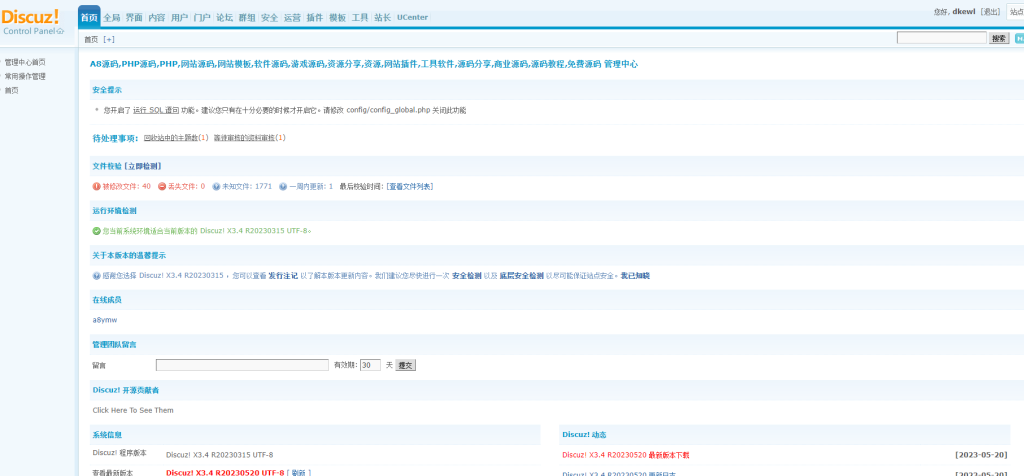Select 常用操作管理 in the sidebar

tap(25, 76)
